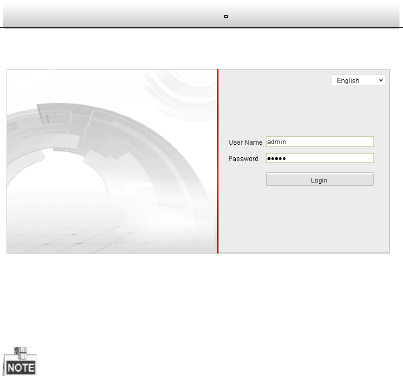Viewport: 403px width, 376px height.
Task: Click the chevron arrow beside English
Action: pyautogui.click(x=381, y=80)
